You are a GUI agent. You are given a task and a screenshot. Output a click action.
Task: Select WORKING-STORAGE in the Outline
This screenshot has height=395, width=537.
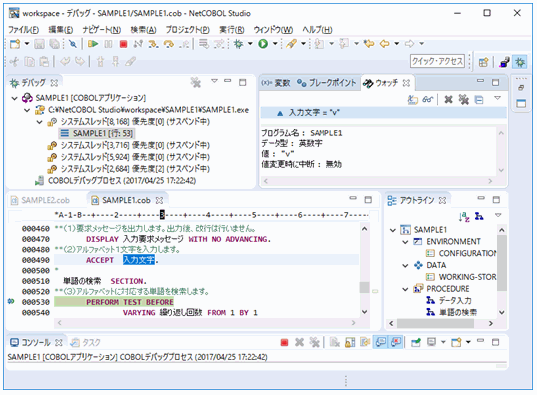point(461,277)
